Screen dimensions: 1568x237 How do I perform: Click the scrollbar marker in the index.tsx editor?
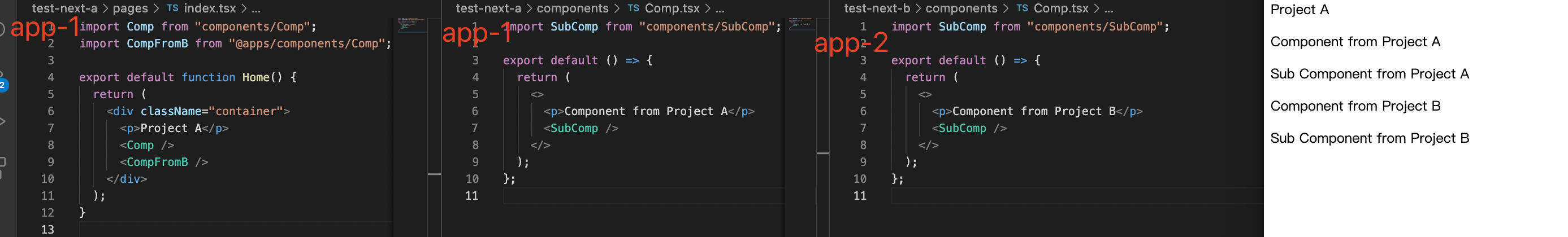pos(434,174)
